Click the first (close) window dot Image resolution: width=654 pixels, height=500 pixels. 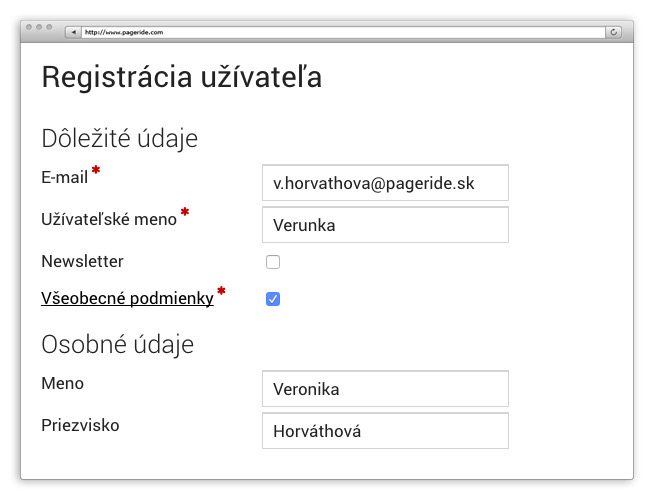[x=30, y=27]
